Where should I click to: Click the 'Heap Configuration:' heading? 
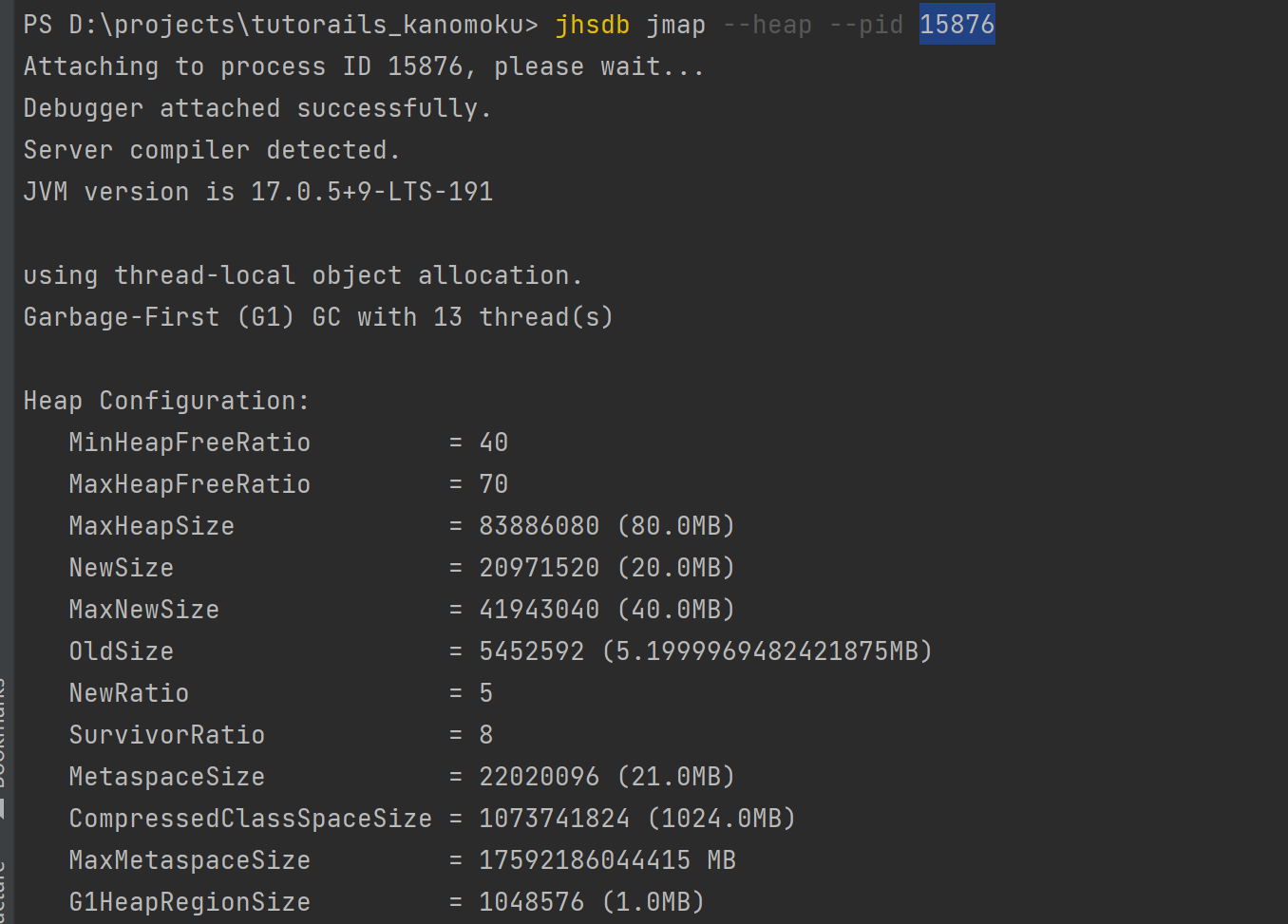[x=166, y=401]
